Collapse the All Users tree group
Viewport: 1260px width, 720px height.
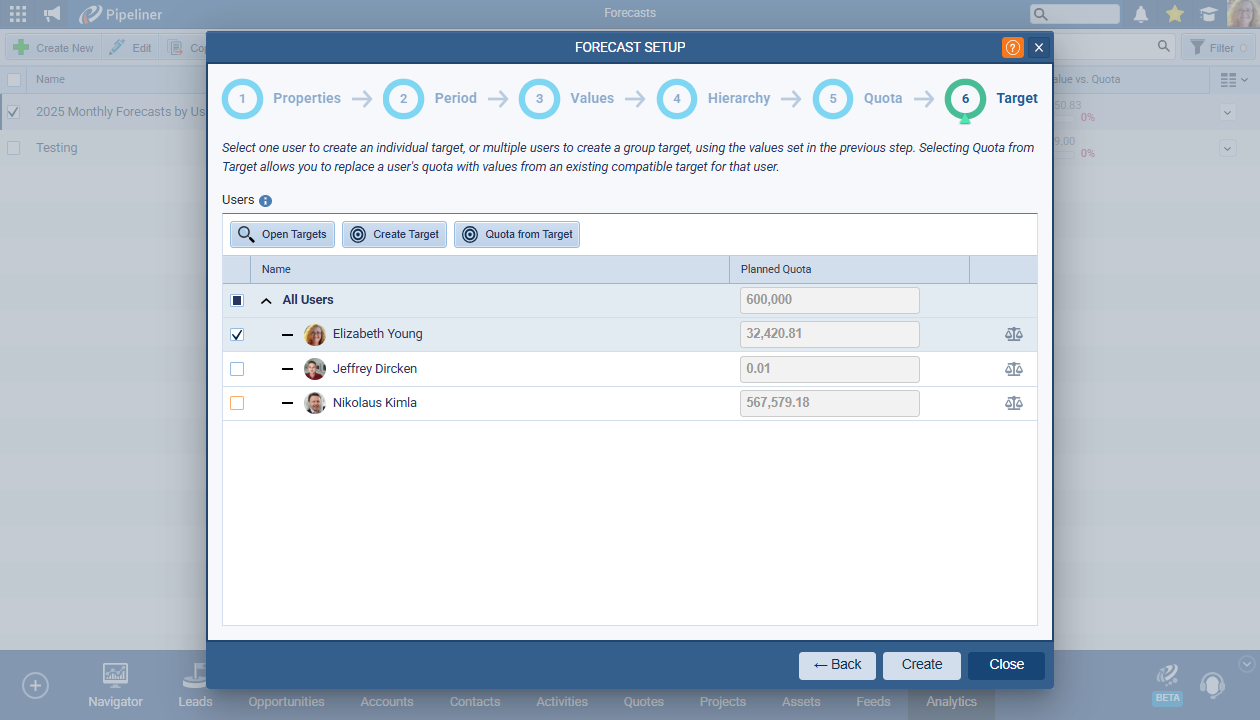(267, 300)
